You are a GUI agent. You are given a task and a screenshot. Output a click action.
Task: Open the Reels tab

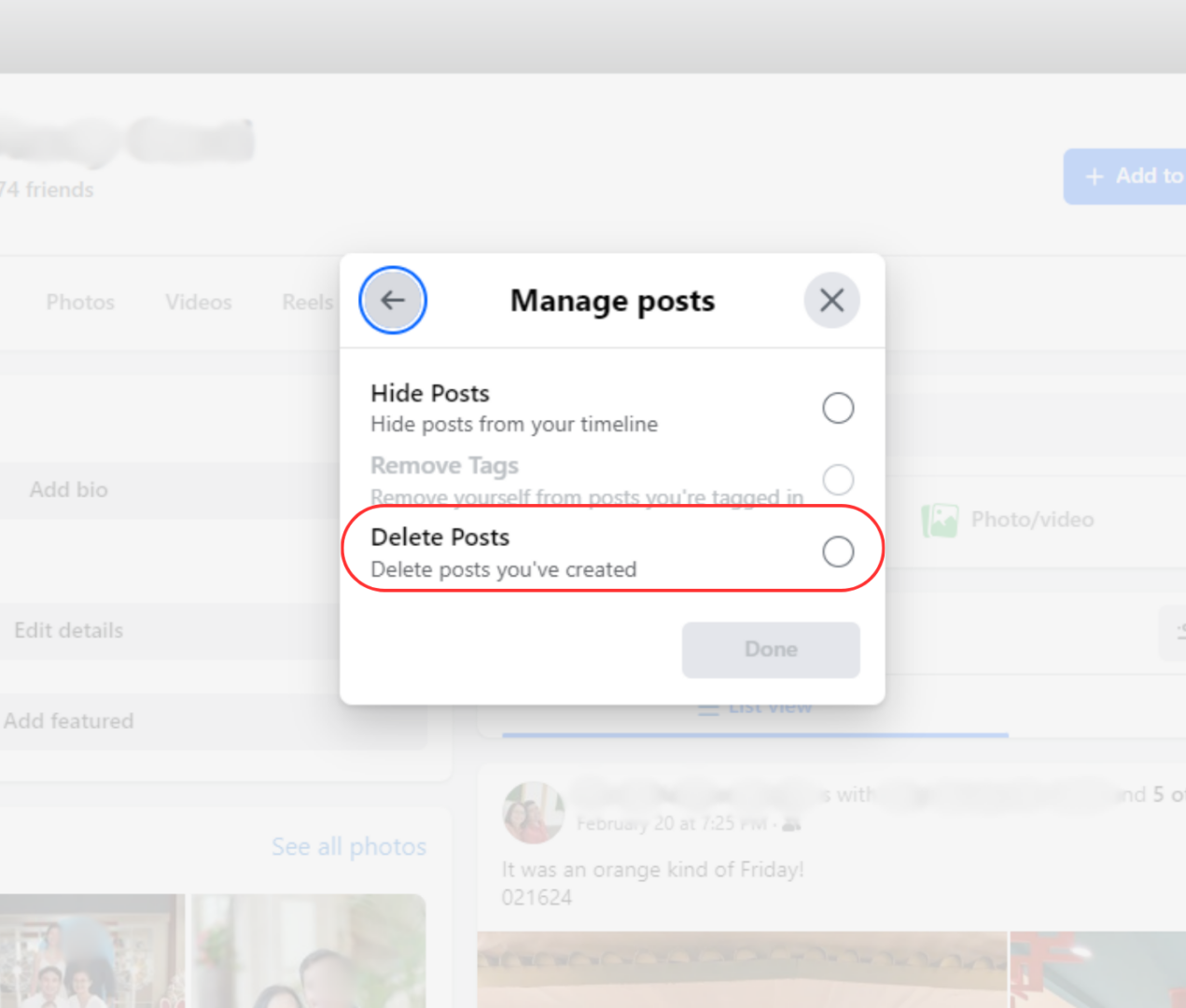point(307,301)
